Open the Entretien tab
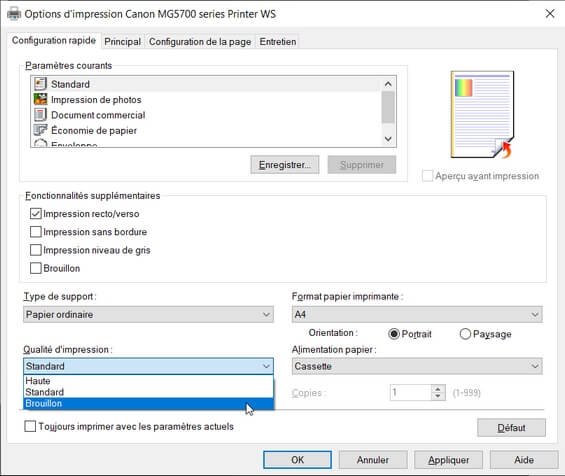 (278, 42)
